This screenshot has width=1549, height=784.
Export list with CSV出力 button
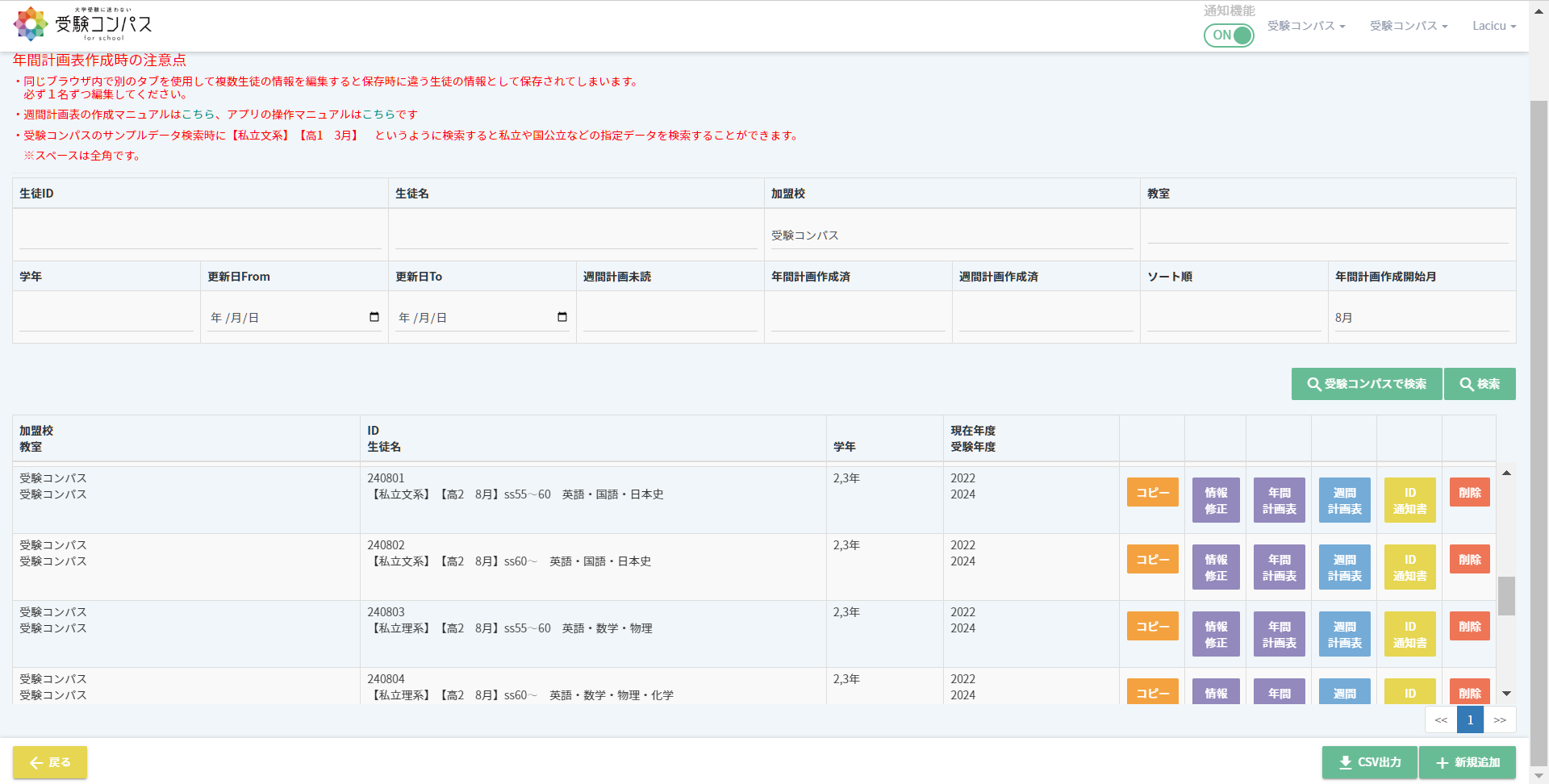1370,762
